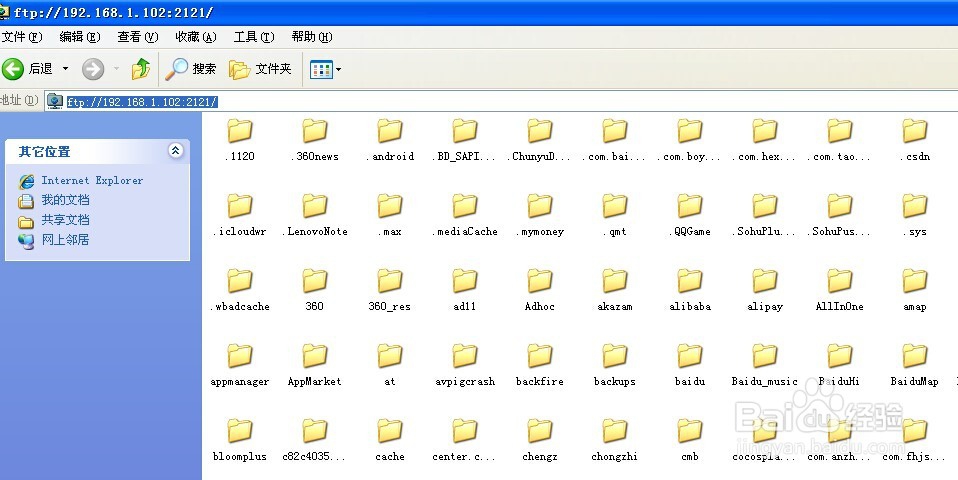Select the .LenovoNote folder icon
958x480 pixels.
tap(315, 206)
